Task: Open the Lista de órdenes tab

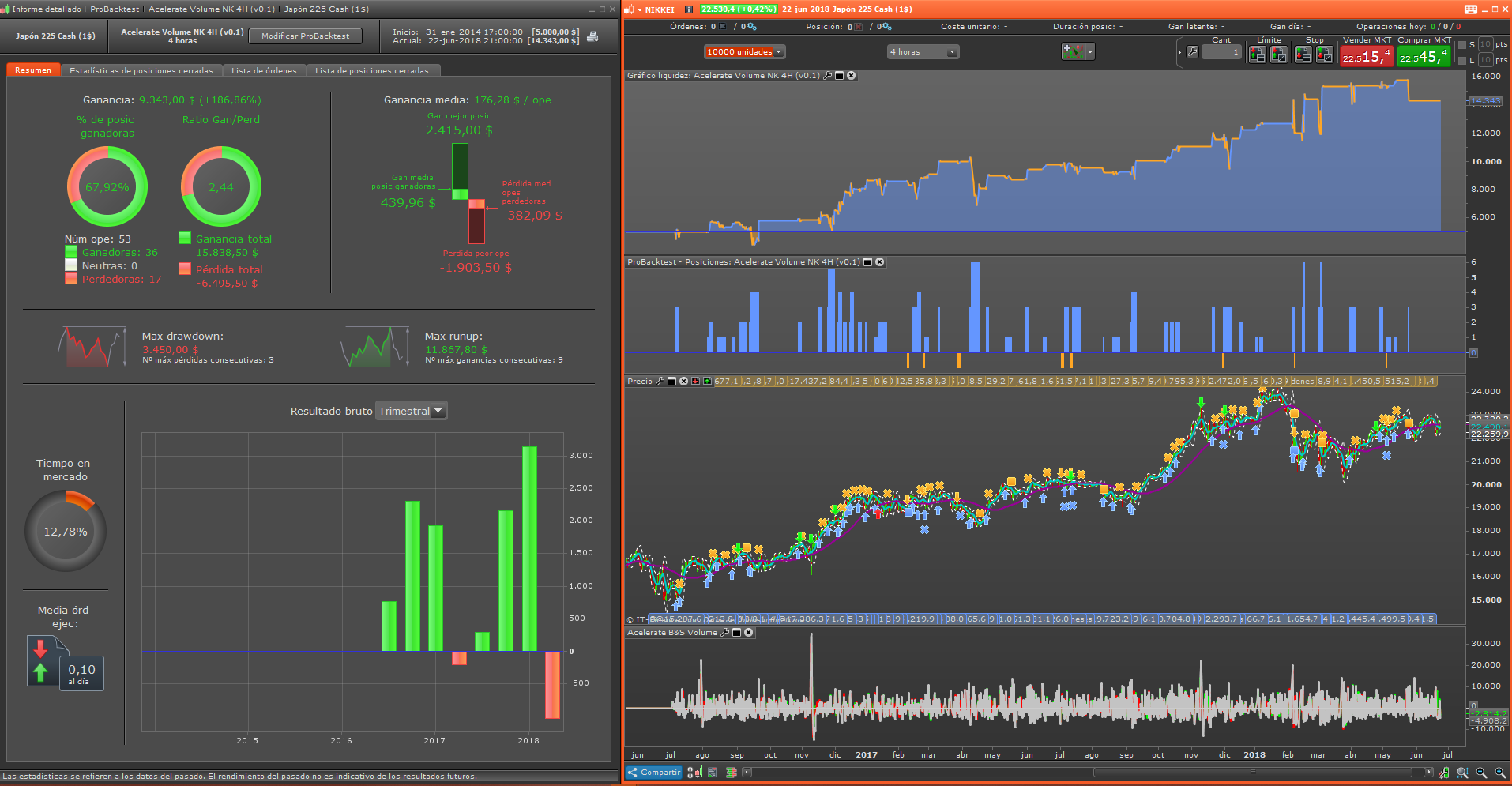Action: pos(264,71)
